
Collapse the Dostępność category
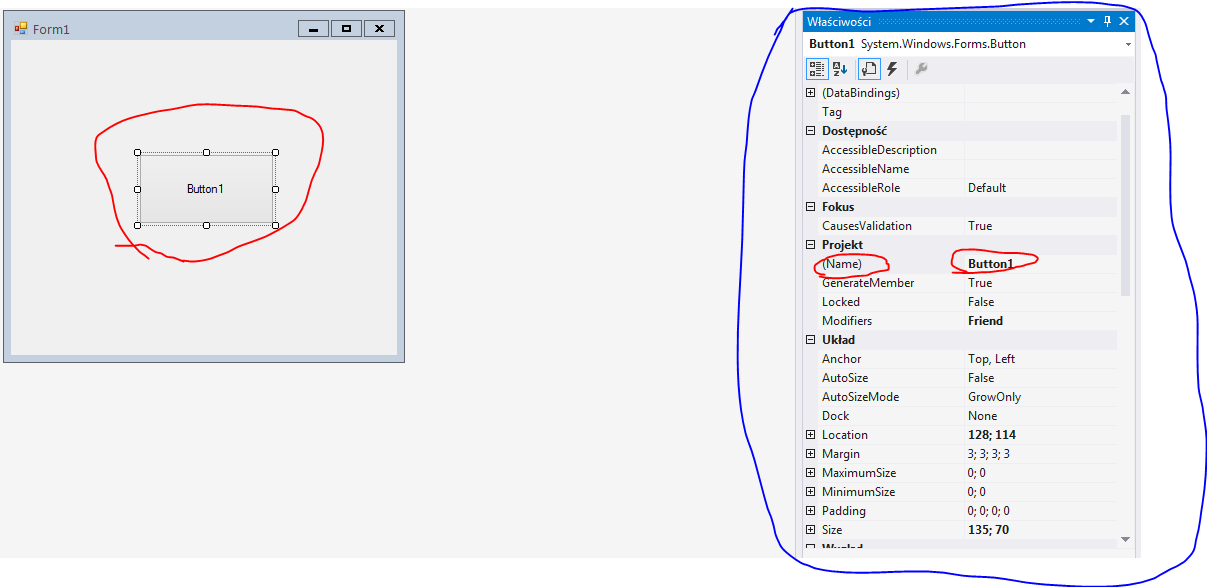(x=811, y=131)
